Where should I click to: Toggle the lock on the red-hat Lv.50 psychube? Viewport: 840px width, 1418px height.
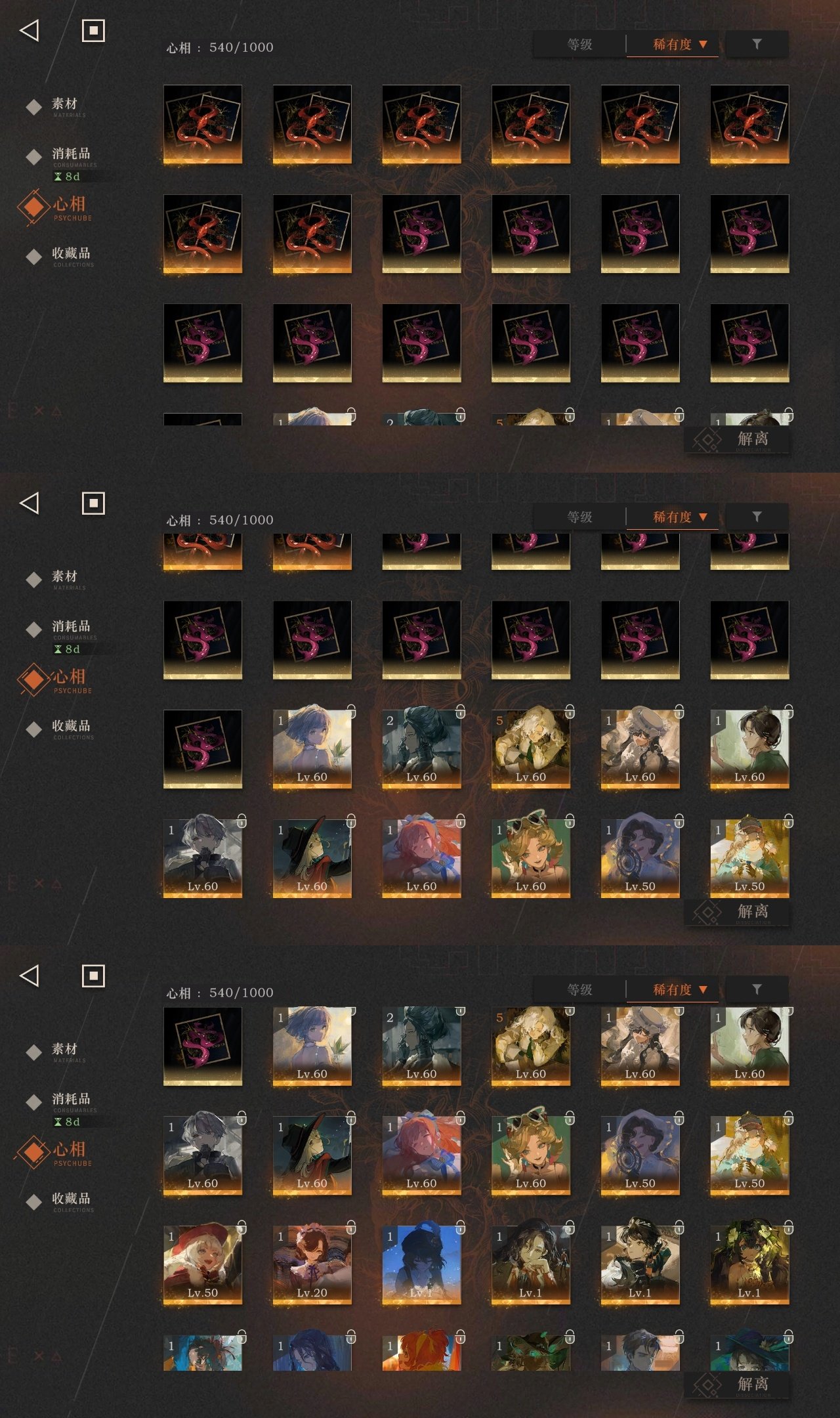pos(241,1227)
